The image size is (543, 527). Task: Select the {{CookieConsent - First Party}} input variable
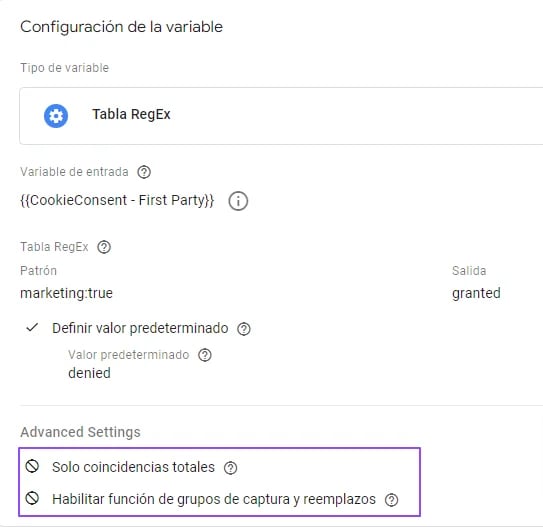pyautogui.click(x=117, y=200)
